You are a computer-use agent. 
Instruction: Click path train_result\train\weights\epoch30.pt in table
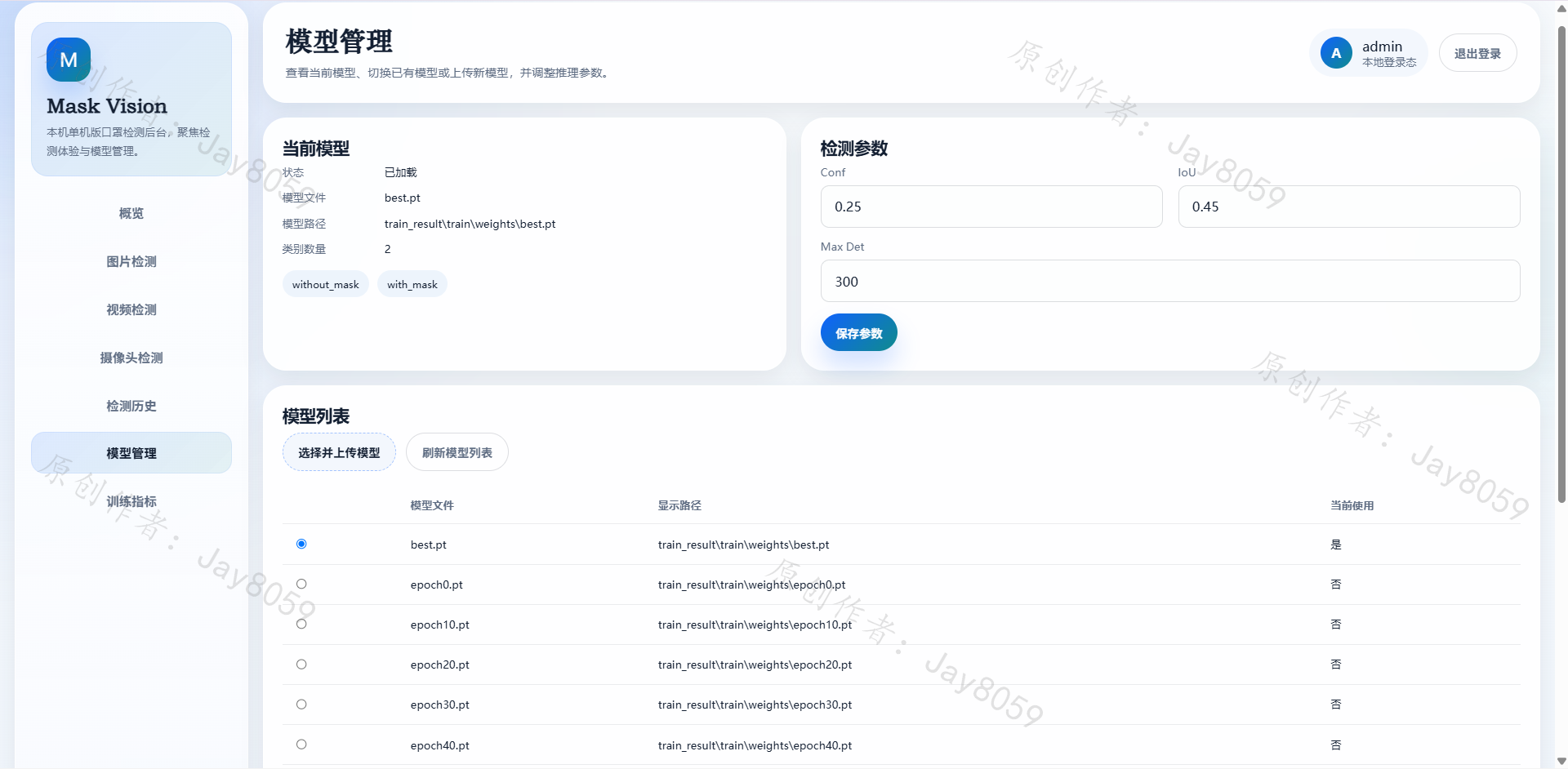[755, 705]
